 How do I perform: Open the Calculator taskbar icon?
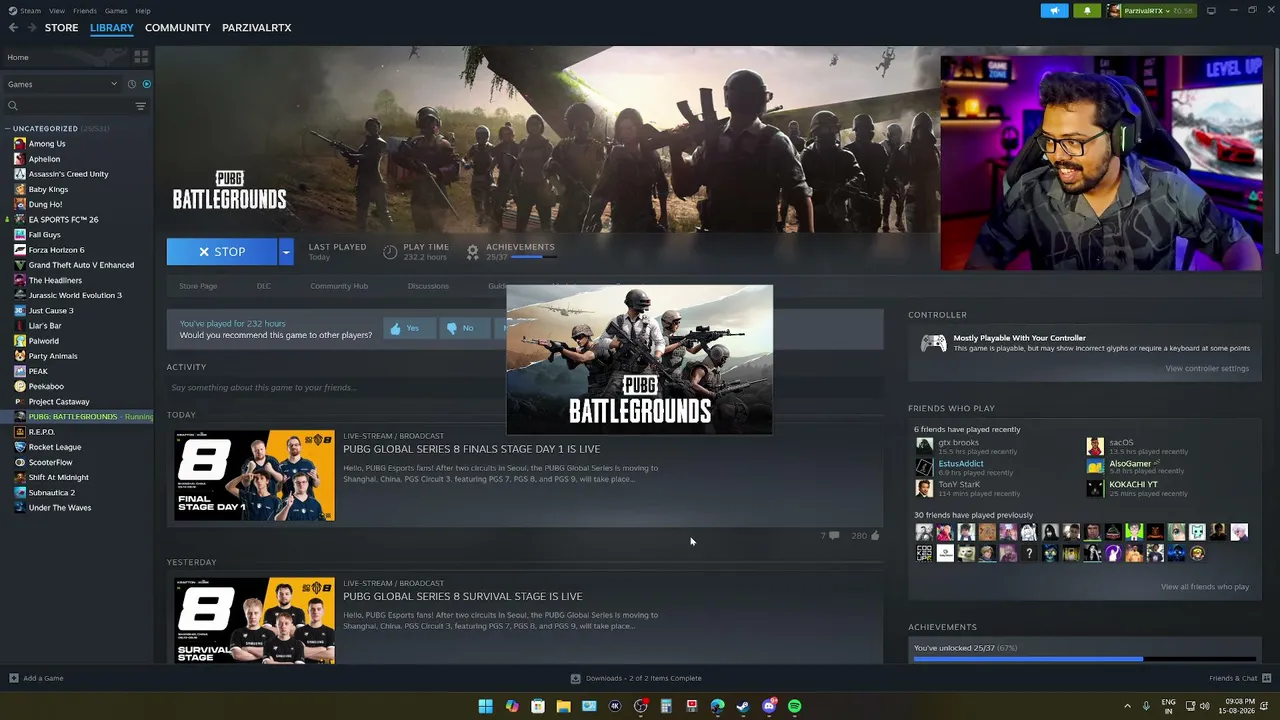click(x=666, y=706)
